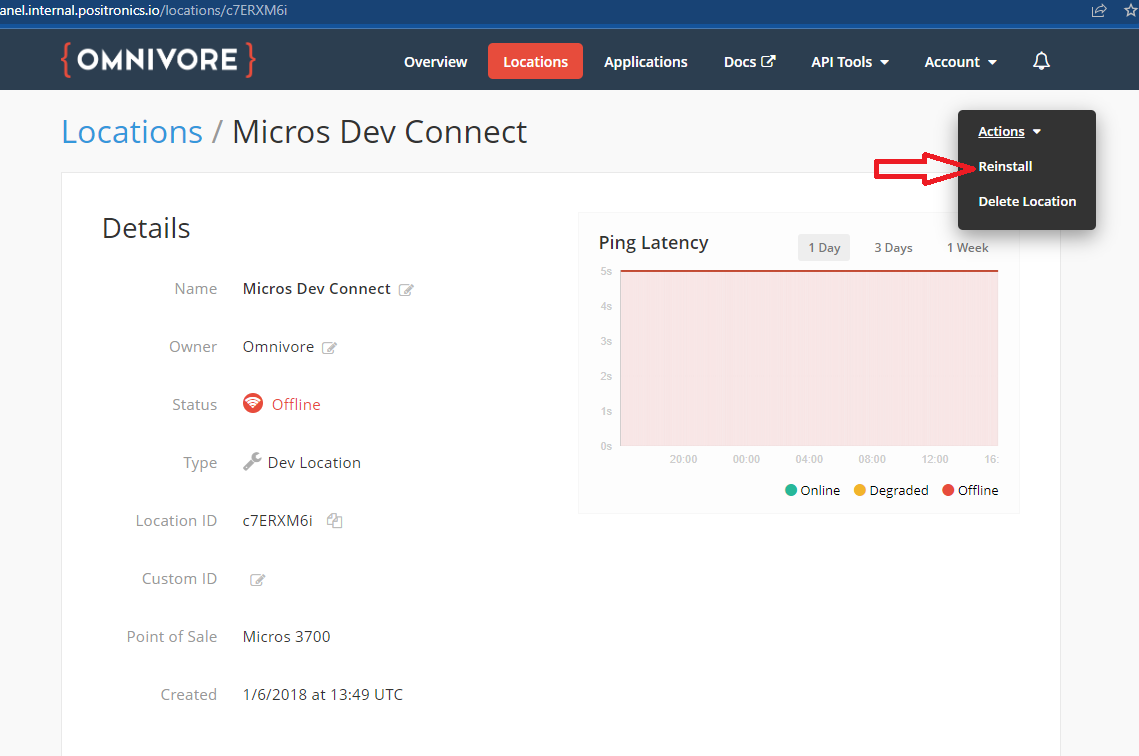Select Reinstall from the Actions menu
1139x756 pixels.
(1004, 166)
